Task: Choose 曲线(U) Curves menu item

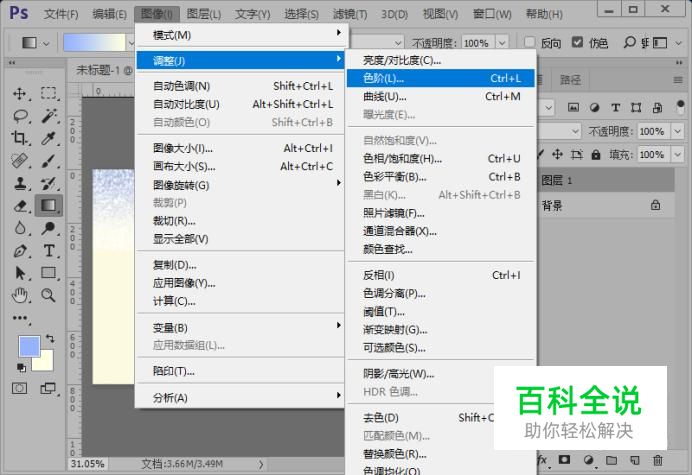Action: click(440, 96)
